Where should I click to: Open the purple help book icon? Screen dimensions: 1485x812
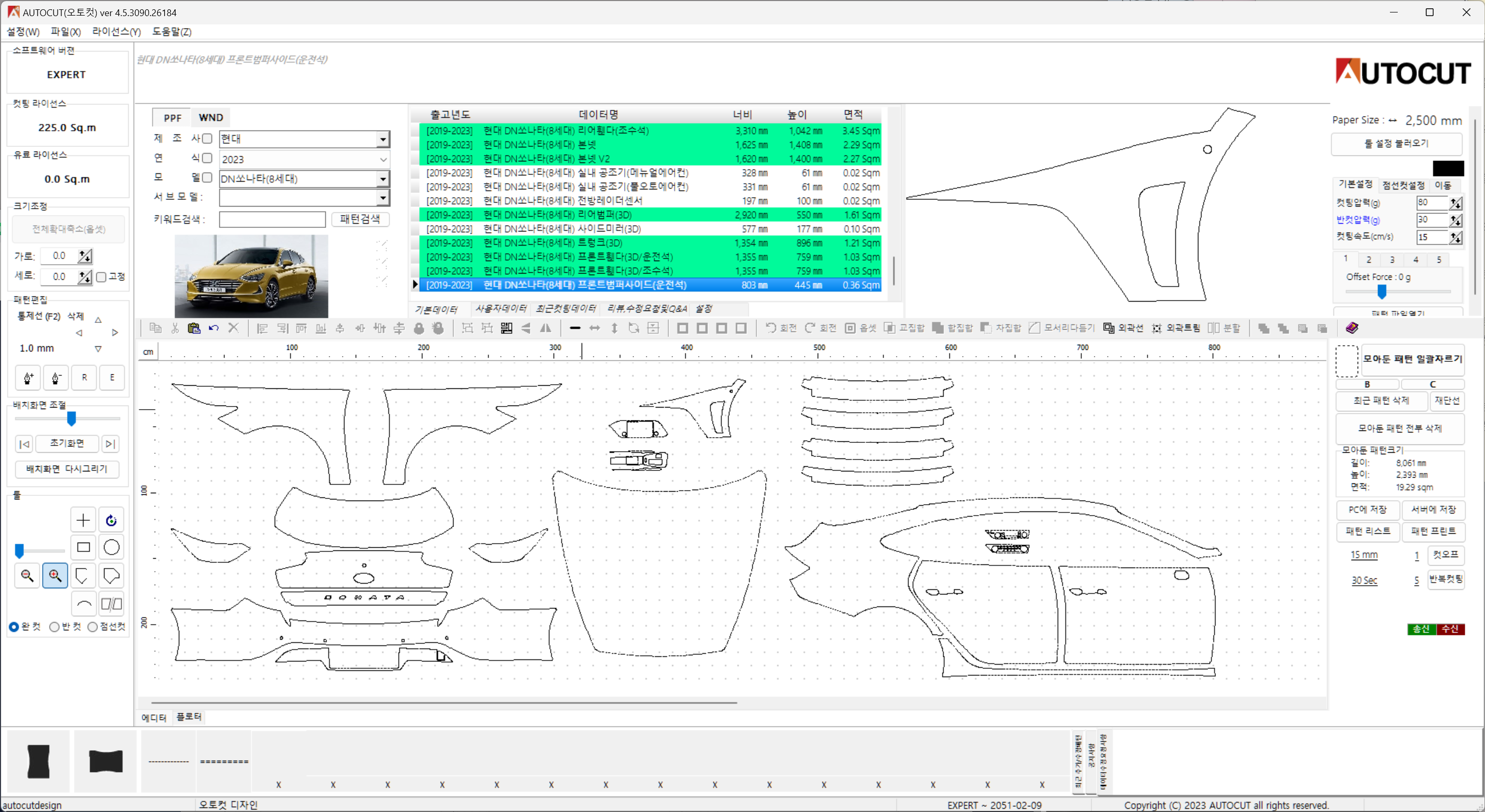tap(1352, 328)
